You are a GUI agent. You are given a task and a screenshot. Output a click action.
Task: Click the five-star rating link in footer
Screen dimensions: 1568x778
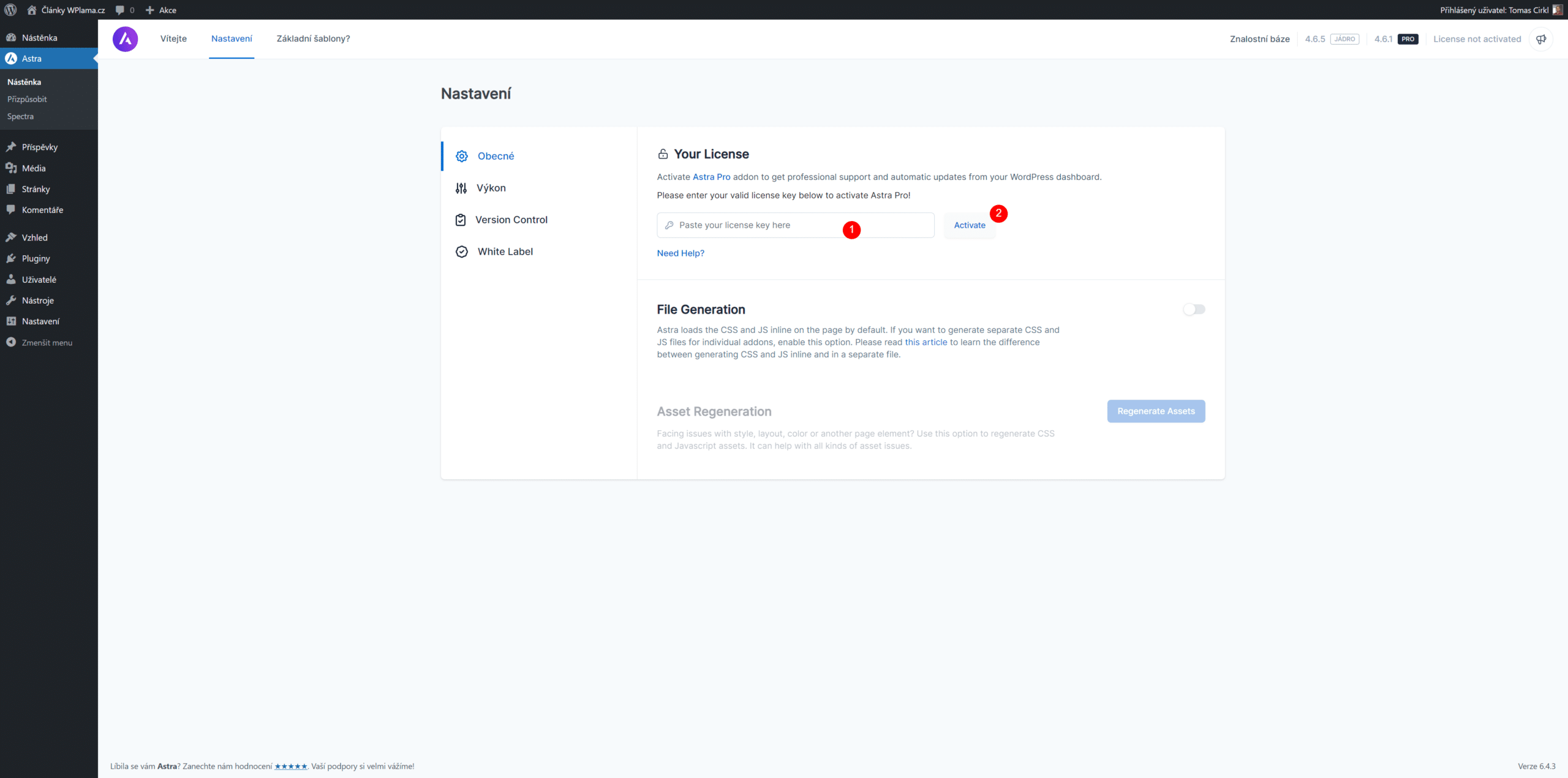coord(290,766)
